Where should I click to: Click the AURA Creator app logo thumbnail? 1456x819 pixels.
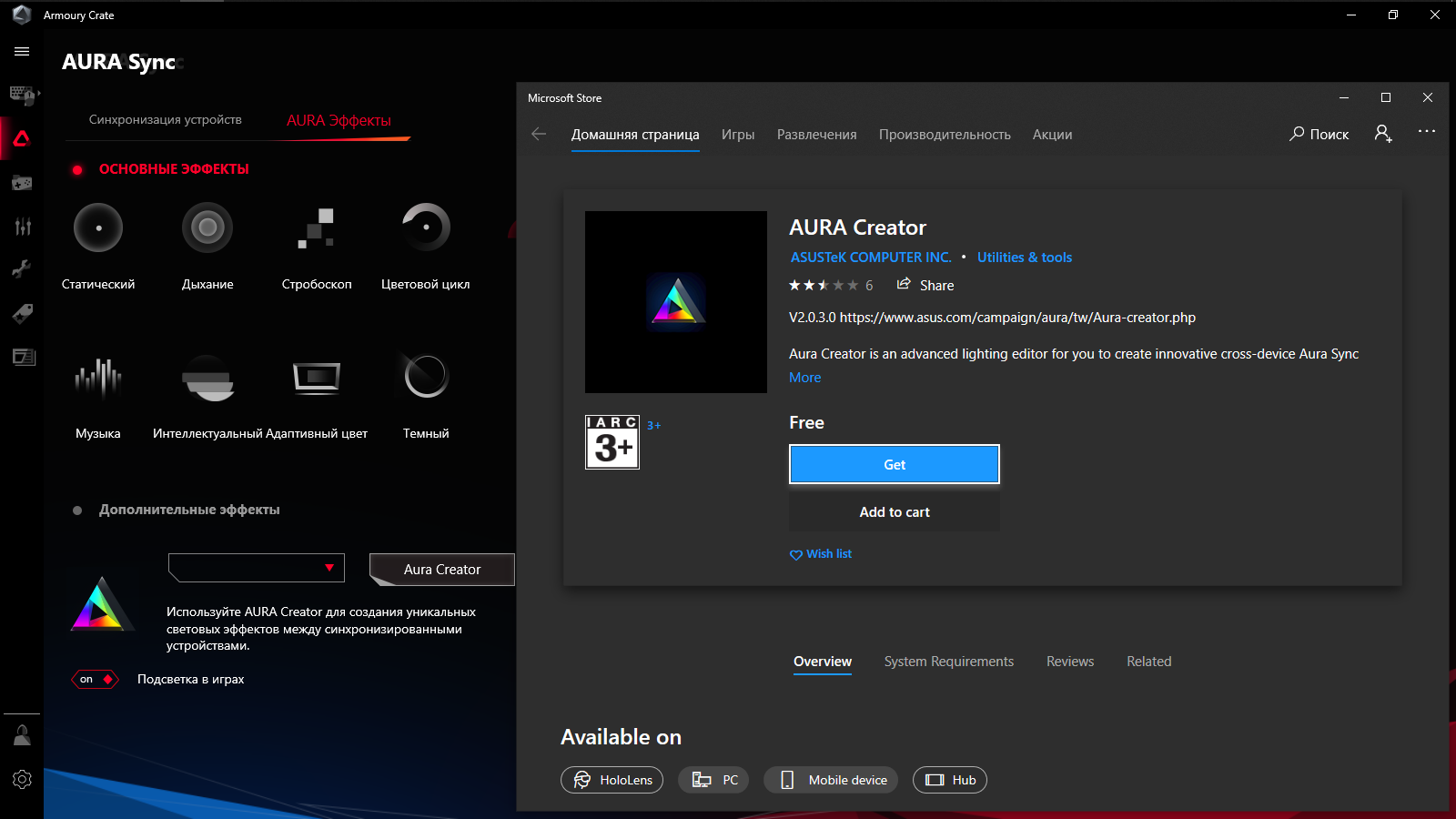click(676, 302)
